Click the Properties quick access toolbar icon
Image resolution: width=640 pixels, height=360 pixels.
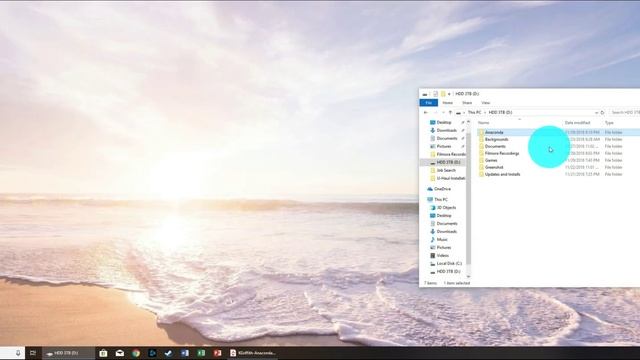(436, 94)
